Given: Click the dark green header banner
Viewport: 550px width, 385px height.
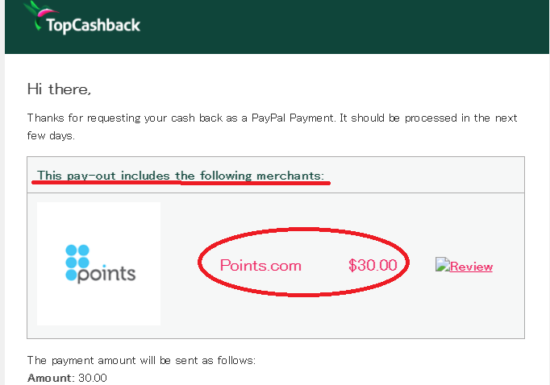Looking at the screenshot, I should point(277,27).
